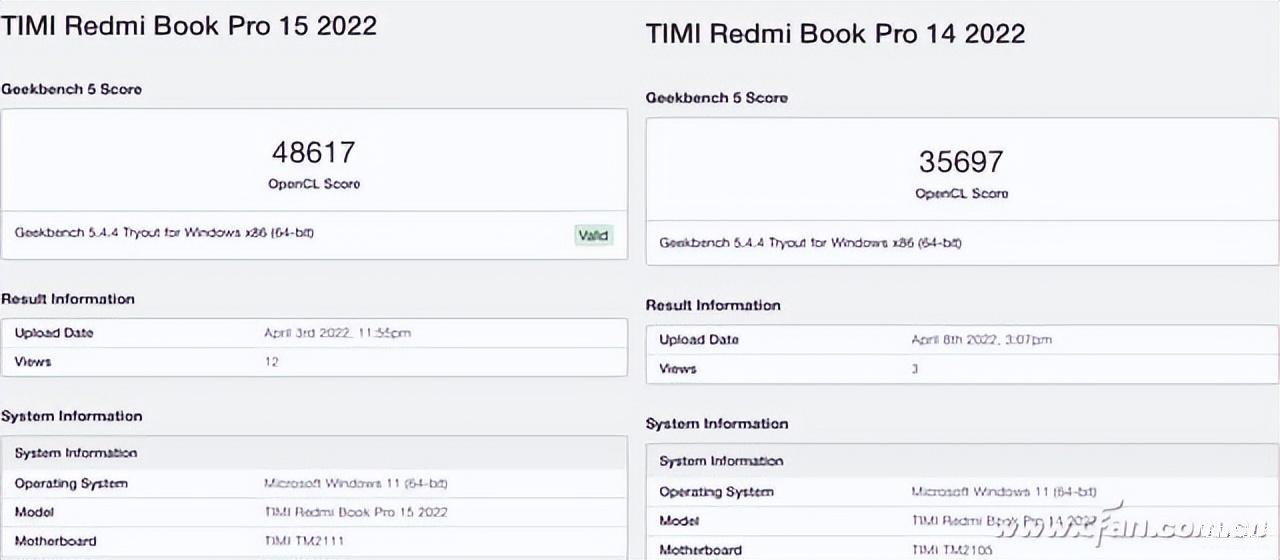This screenshot has width=1280, height=560.
Task: Click Views label in left panel
Action: click(33, 361)
